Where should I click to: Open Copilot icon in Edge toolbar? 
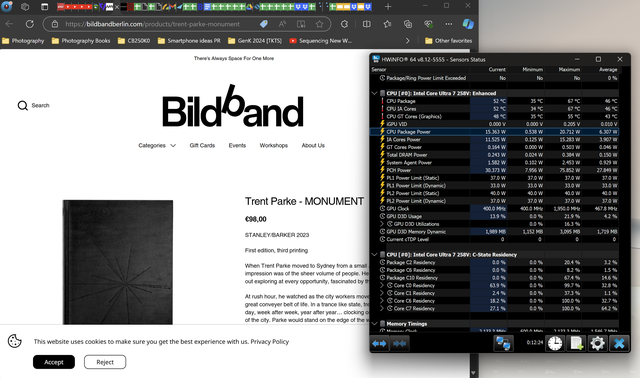pyautogui.click(x=468, y=24)
